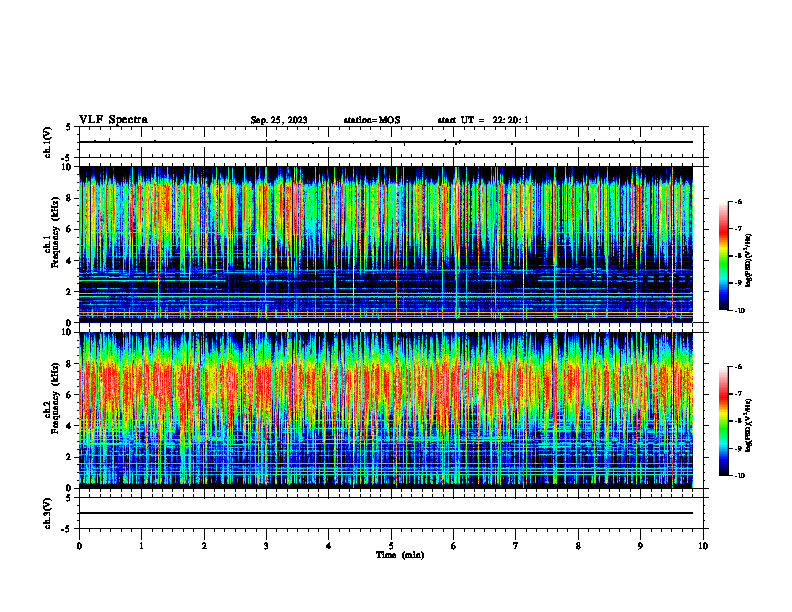Click the "10" tick on the time axis
This screenshot has height=612, width=792.
703,546
